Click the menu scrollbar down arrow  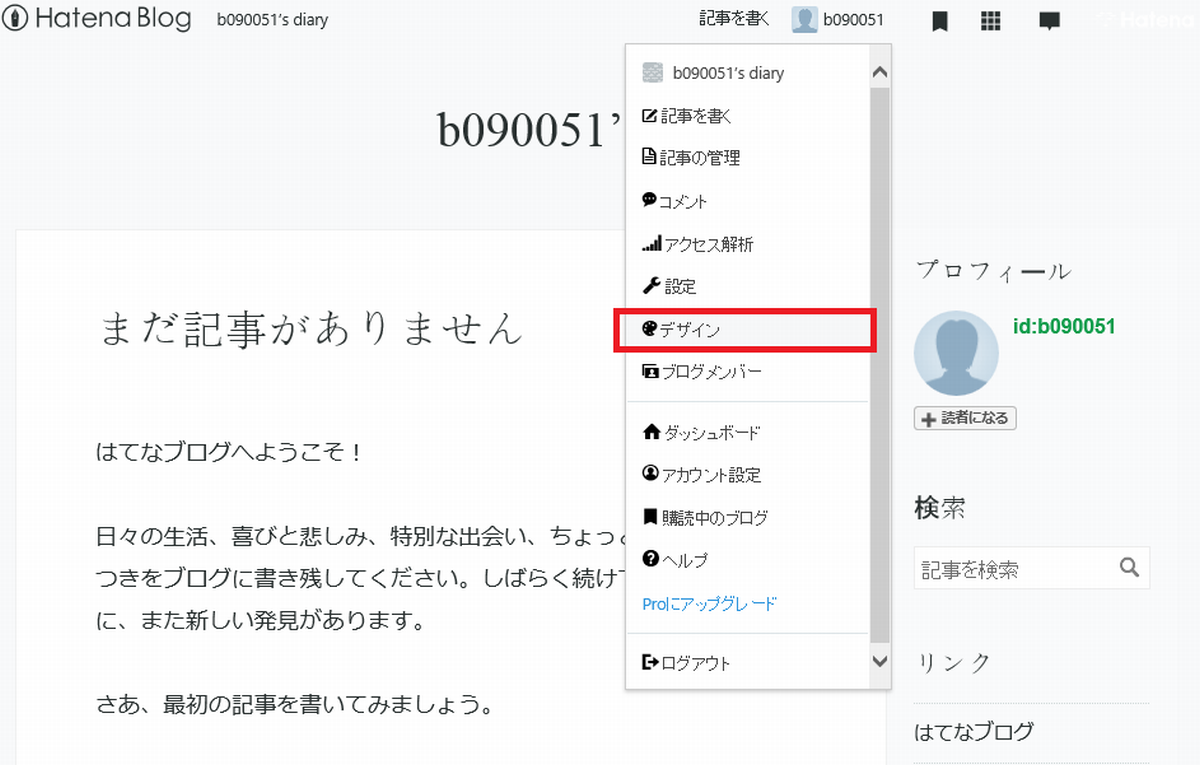tap(879, 661)
